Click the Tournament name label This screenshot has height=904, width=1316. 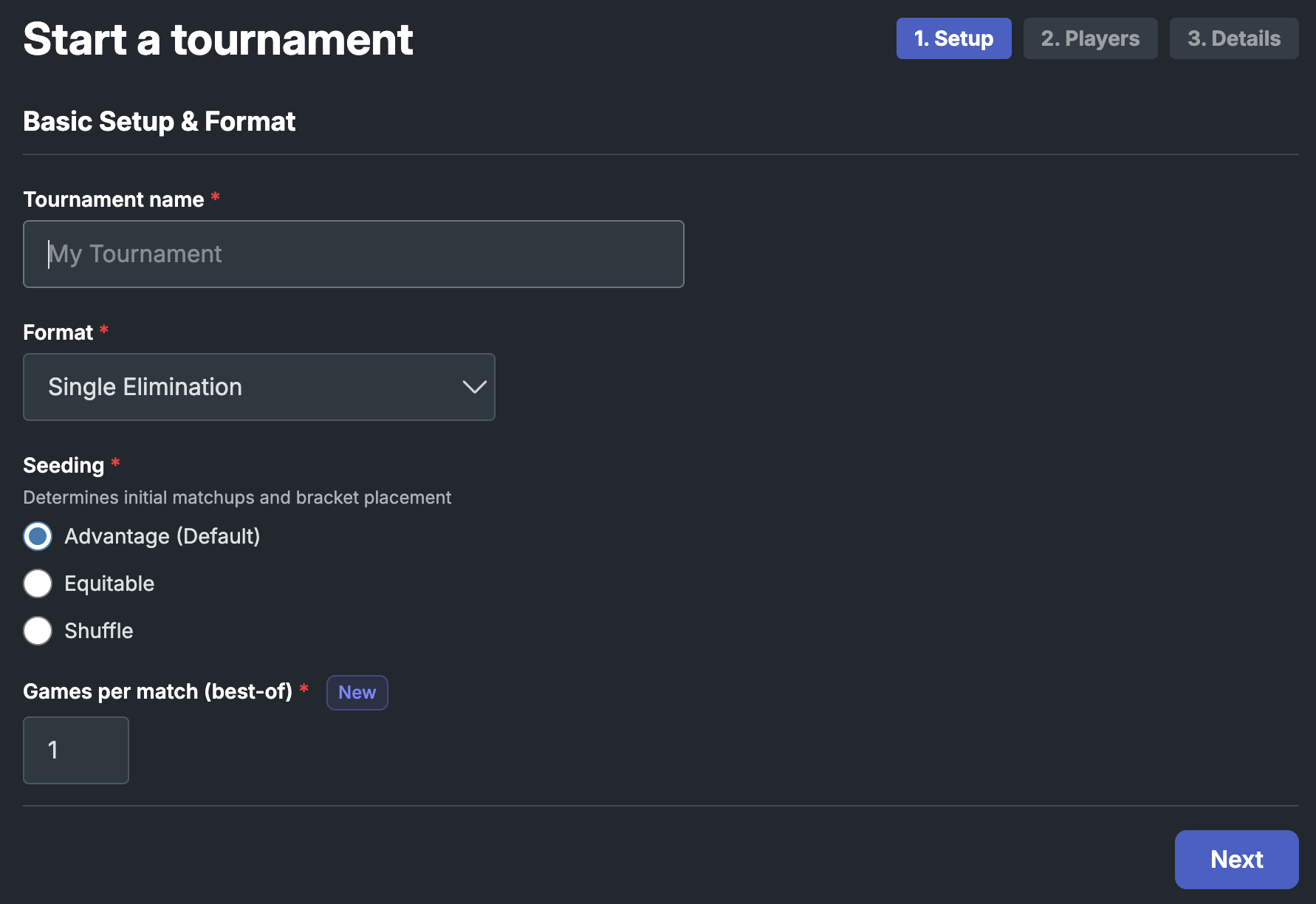114,199
